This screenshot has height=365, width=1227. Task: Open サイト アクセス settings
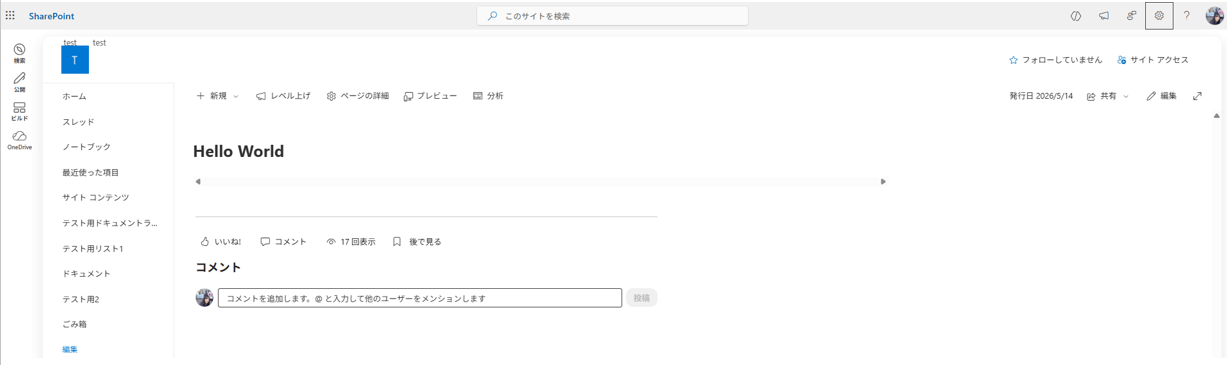(1153, 60)
